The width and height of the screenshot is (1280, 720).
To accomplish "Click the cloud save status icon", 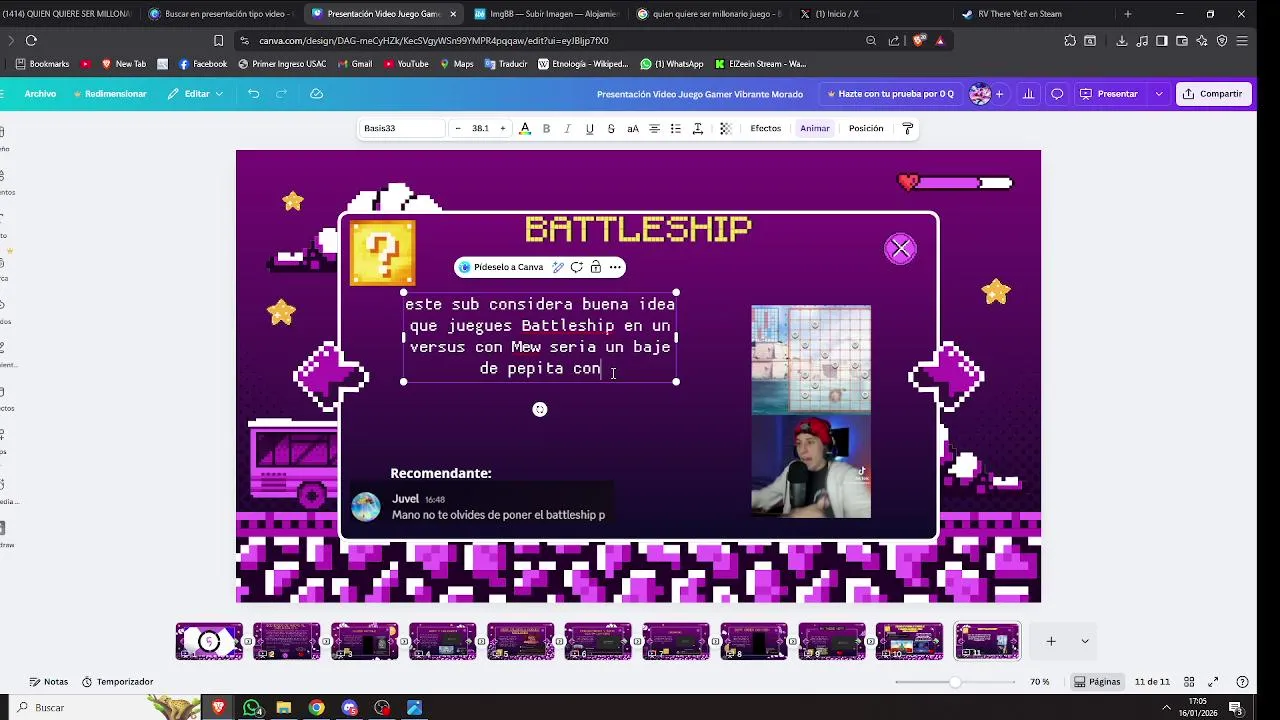I will click(317, 94).
